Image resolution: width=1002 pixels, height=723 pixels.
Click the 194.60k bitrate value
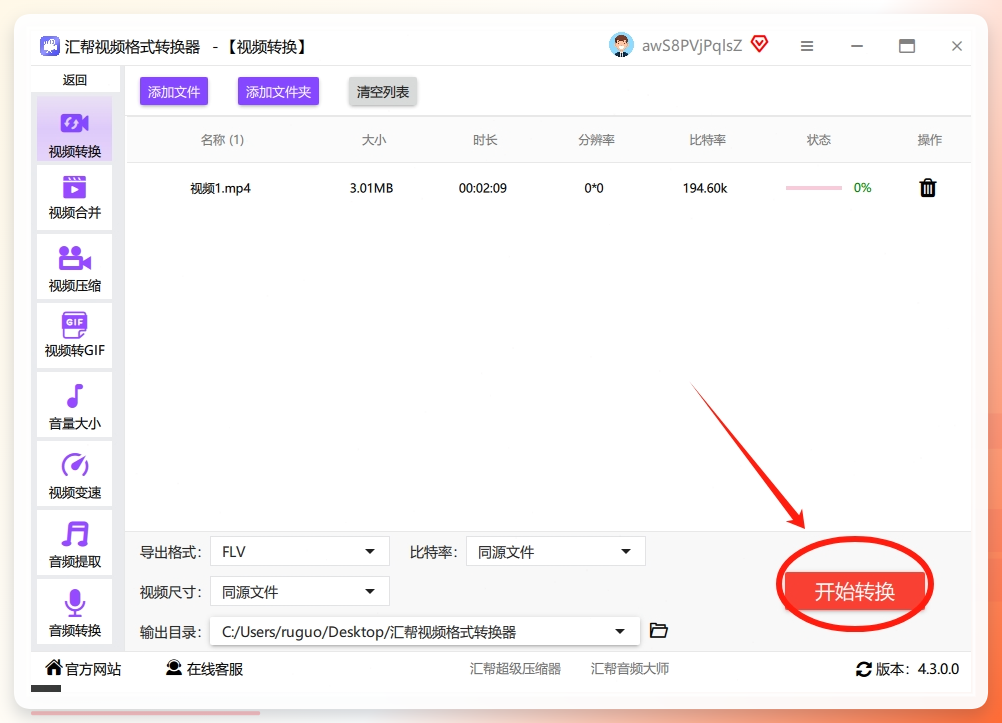pos(705,188)
